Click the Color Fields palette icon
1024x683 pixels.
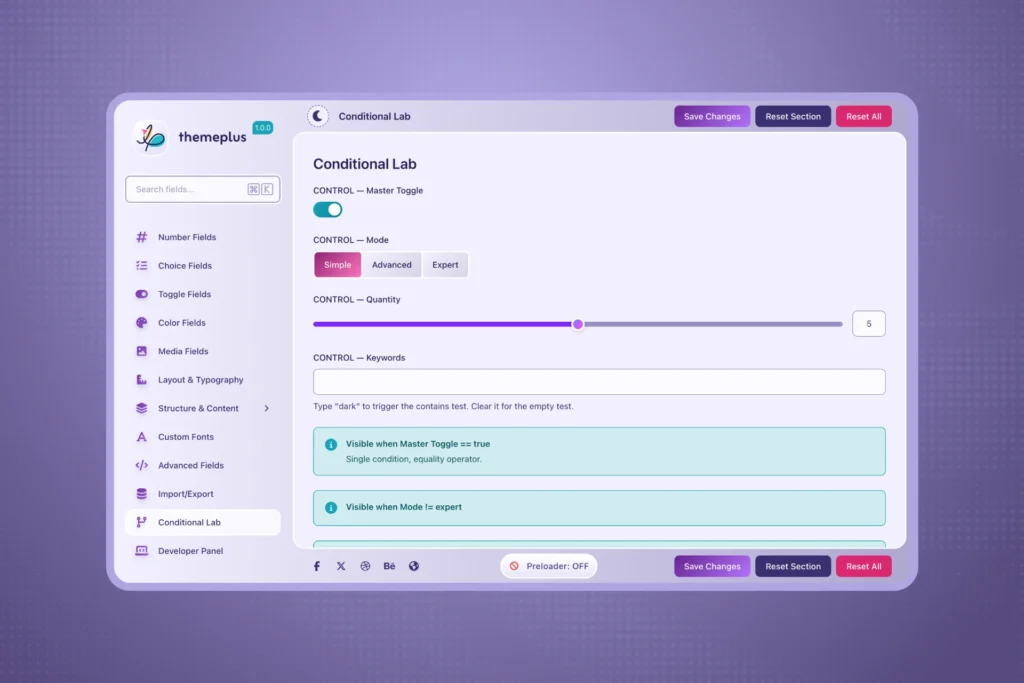[142, 323]
